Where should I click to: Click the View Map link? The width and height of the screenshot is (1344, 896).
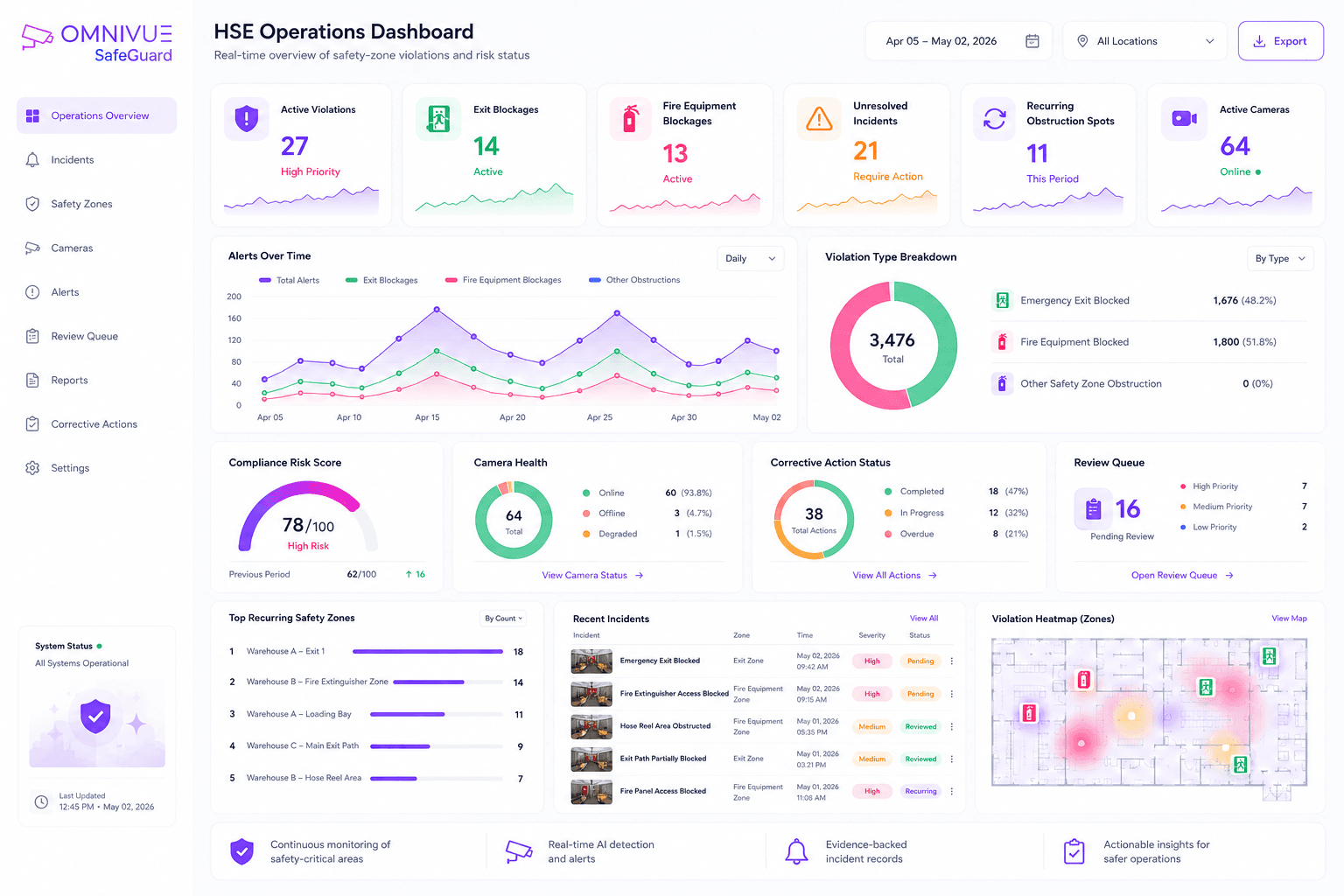coord(1289,619)
